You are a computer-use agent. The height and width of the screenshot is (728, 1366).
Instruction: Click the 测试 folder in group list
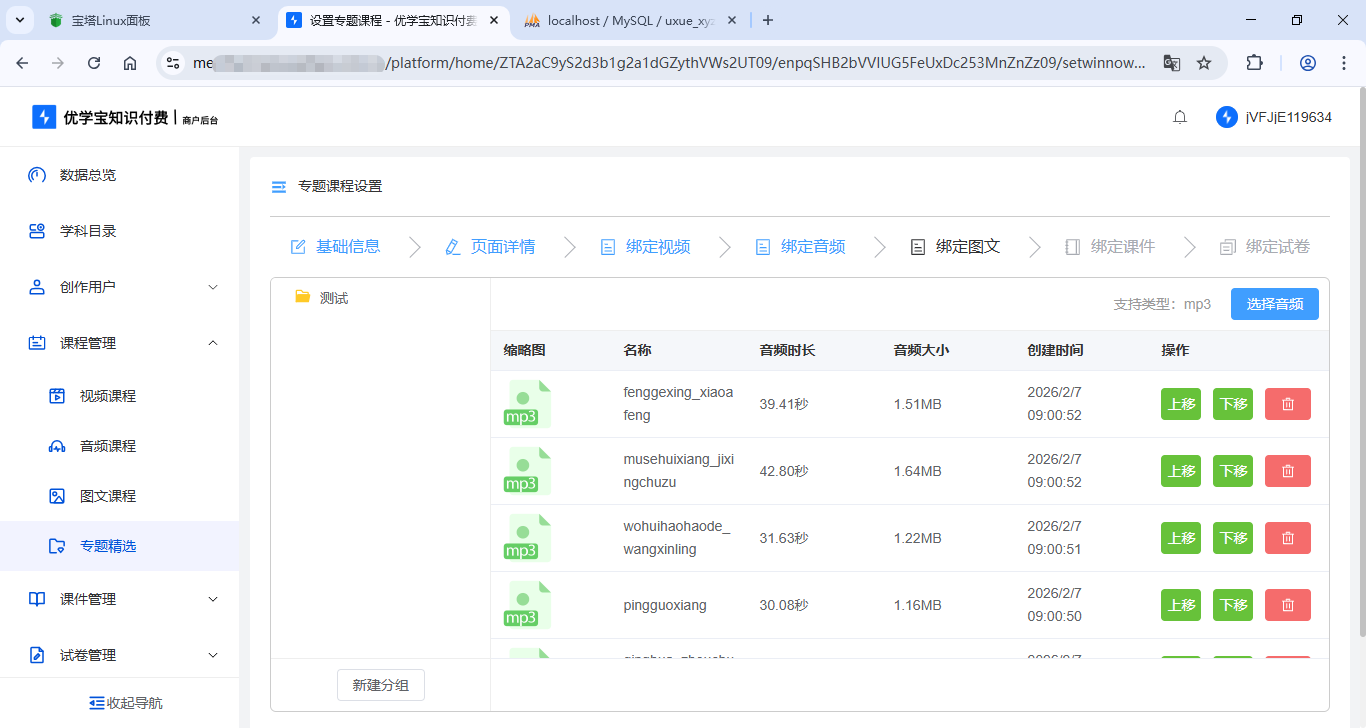[333, 298]
